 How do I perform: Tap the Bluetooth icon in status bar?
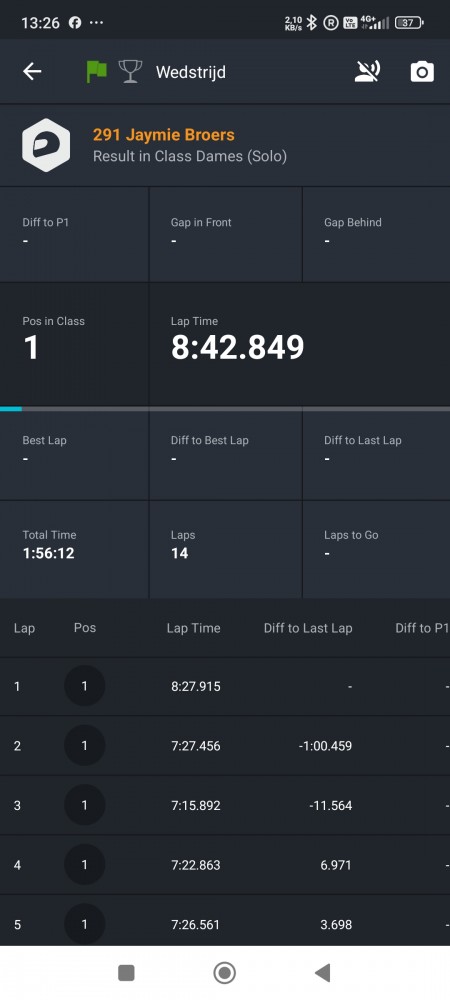click(x=312, y=23)
